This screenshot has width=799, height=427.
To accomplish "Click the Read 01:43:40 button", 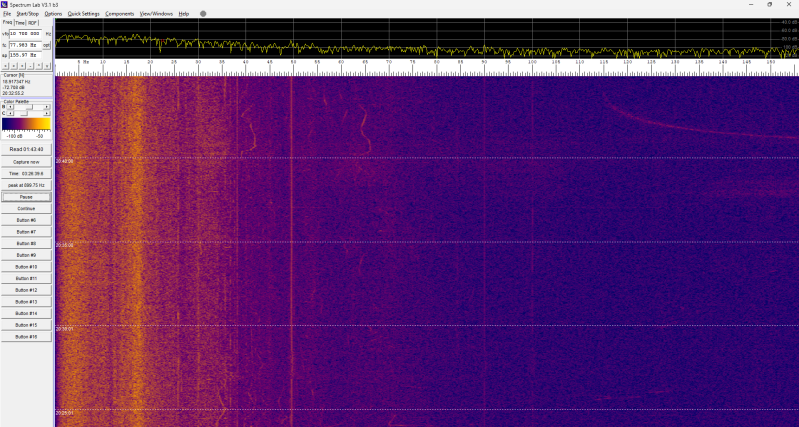I will [x=26, y=149].
